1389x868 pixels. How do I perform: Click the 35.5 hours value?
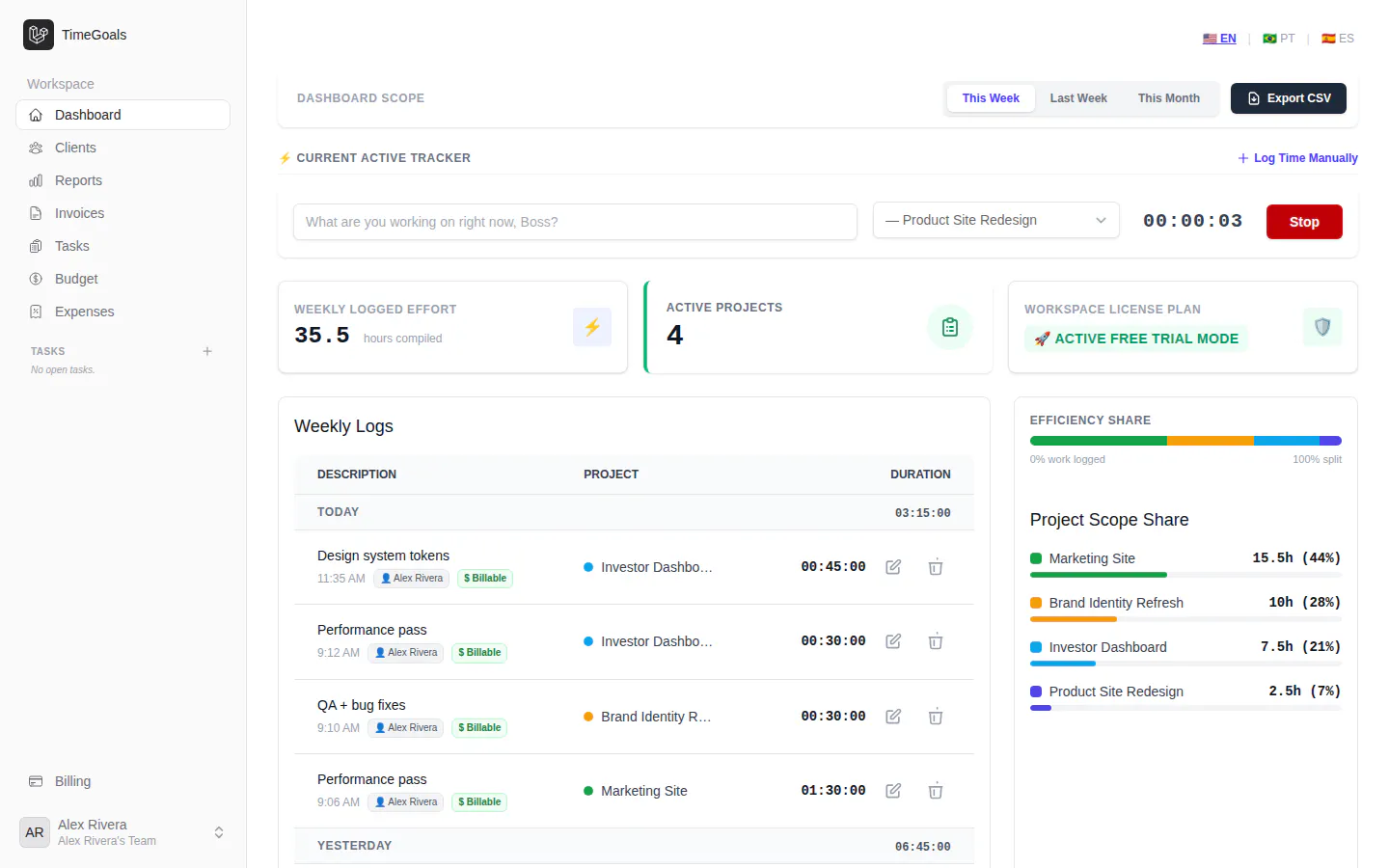322,335
